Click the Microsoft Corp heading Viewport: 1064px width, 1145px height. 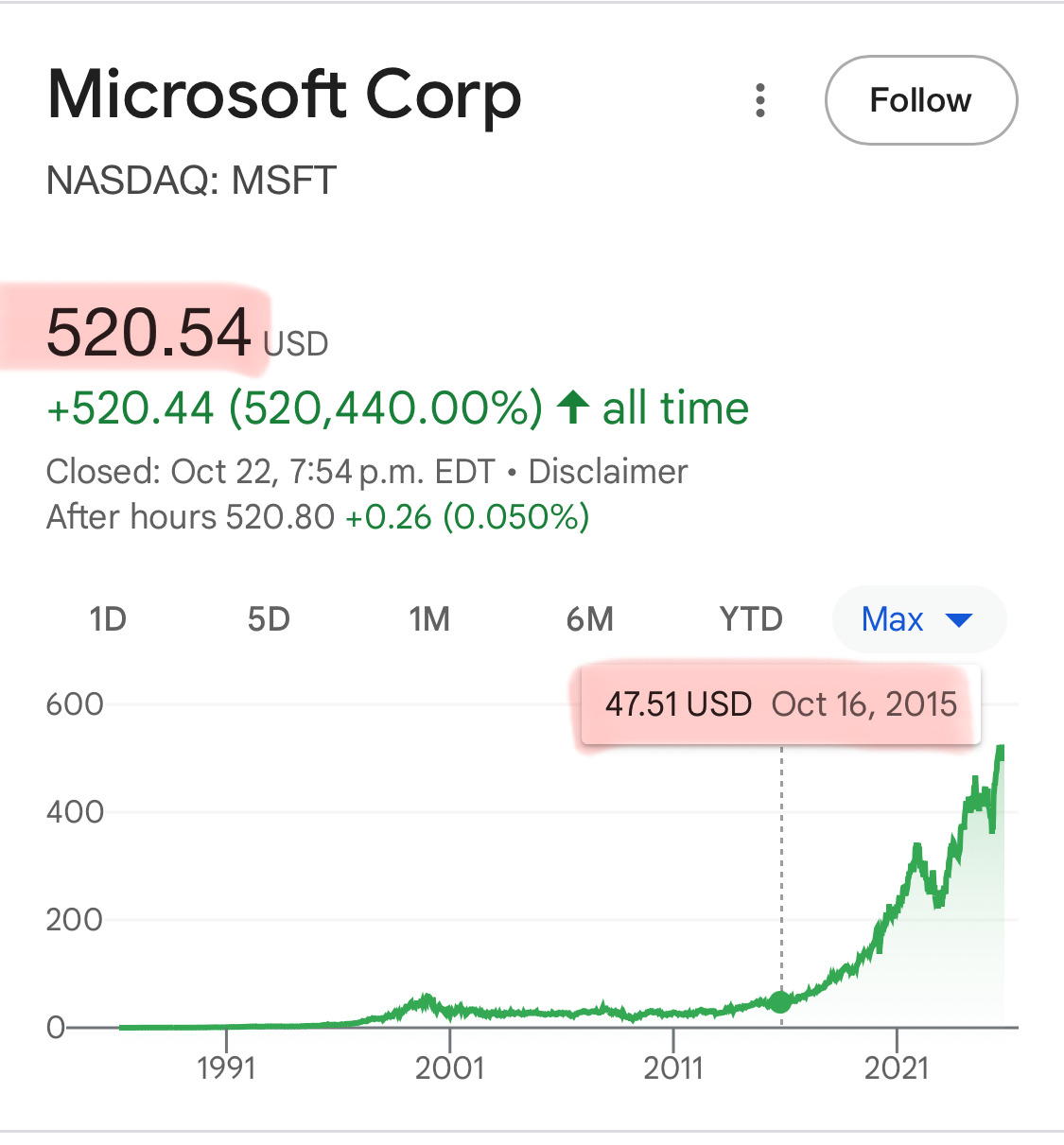(x=284, y=96)
